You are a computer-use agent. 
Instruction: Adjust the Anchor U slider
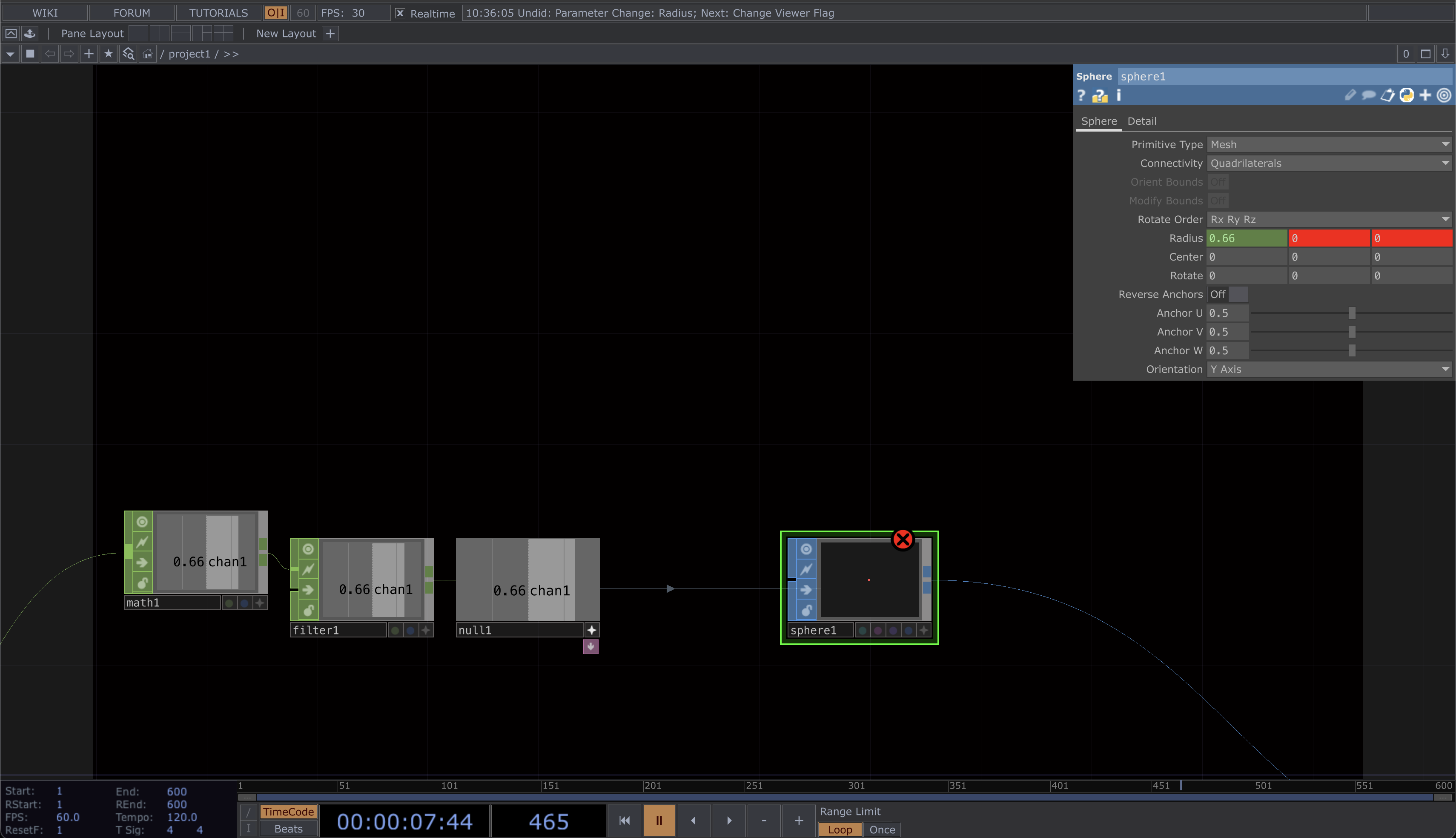pyautogui.click(x=1351, y=313)
